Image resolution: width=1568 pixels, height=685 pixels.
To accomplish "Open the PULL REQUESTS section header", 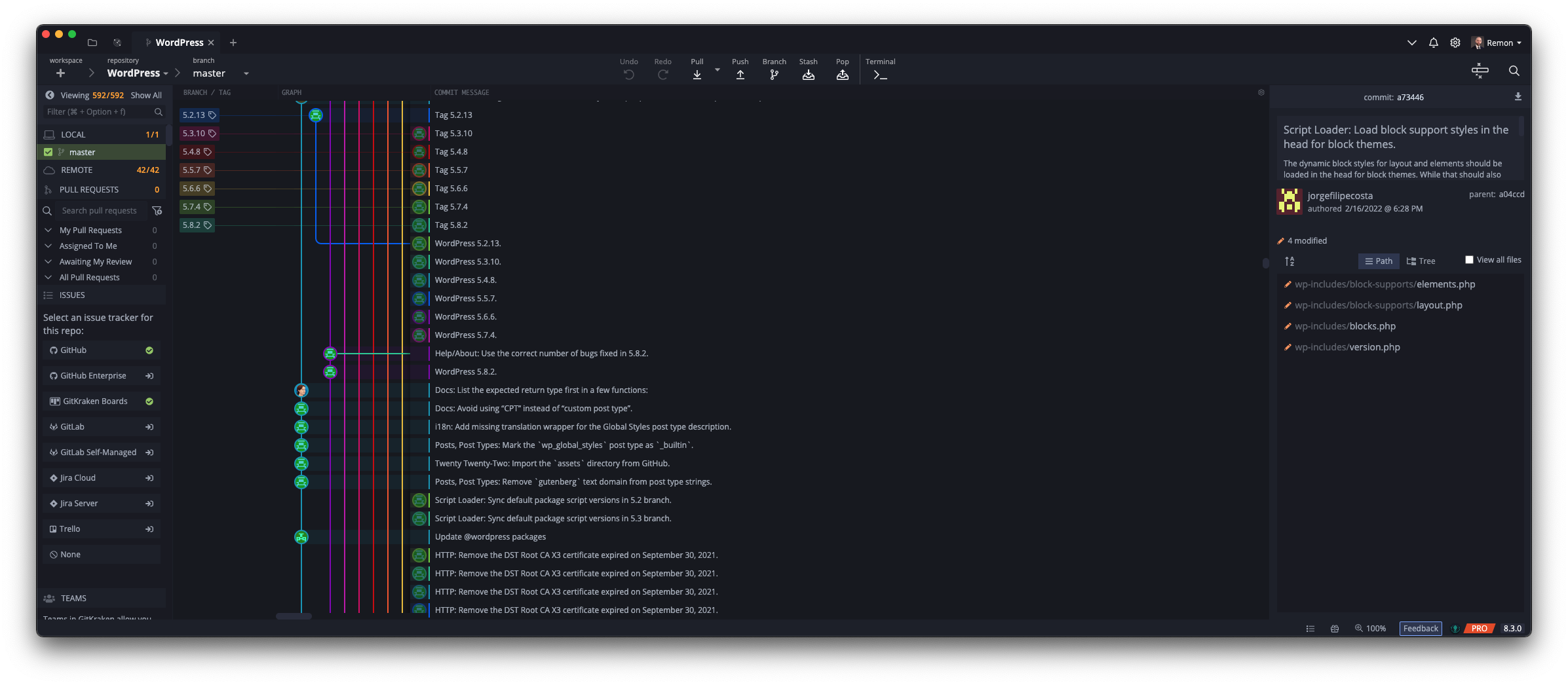I will pyautogui.click(x=102, y=190).
